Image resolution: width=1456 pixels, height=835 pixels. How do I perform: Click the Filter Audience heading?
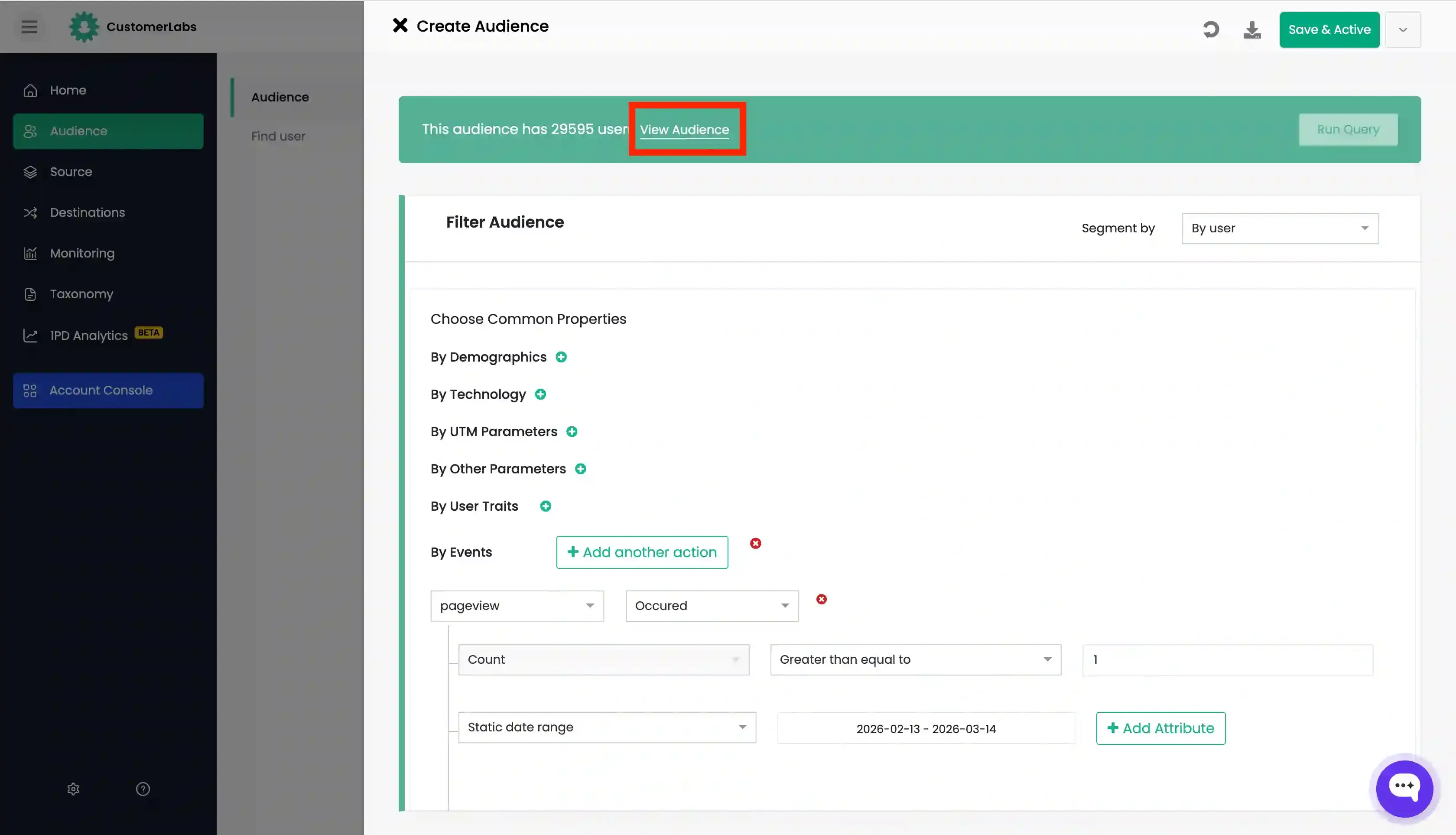point(504,222)
